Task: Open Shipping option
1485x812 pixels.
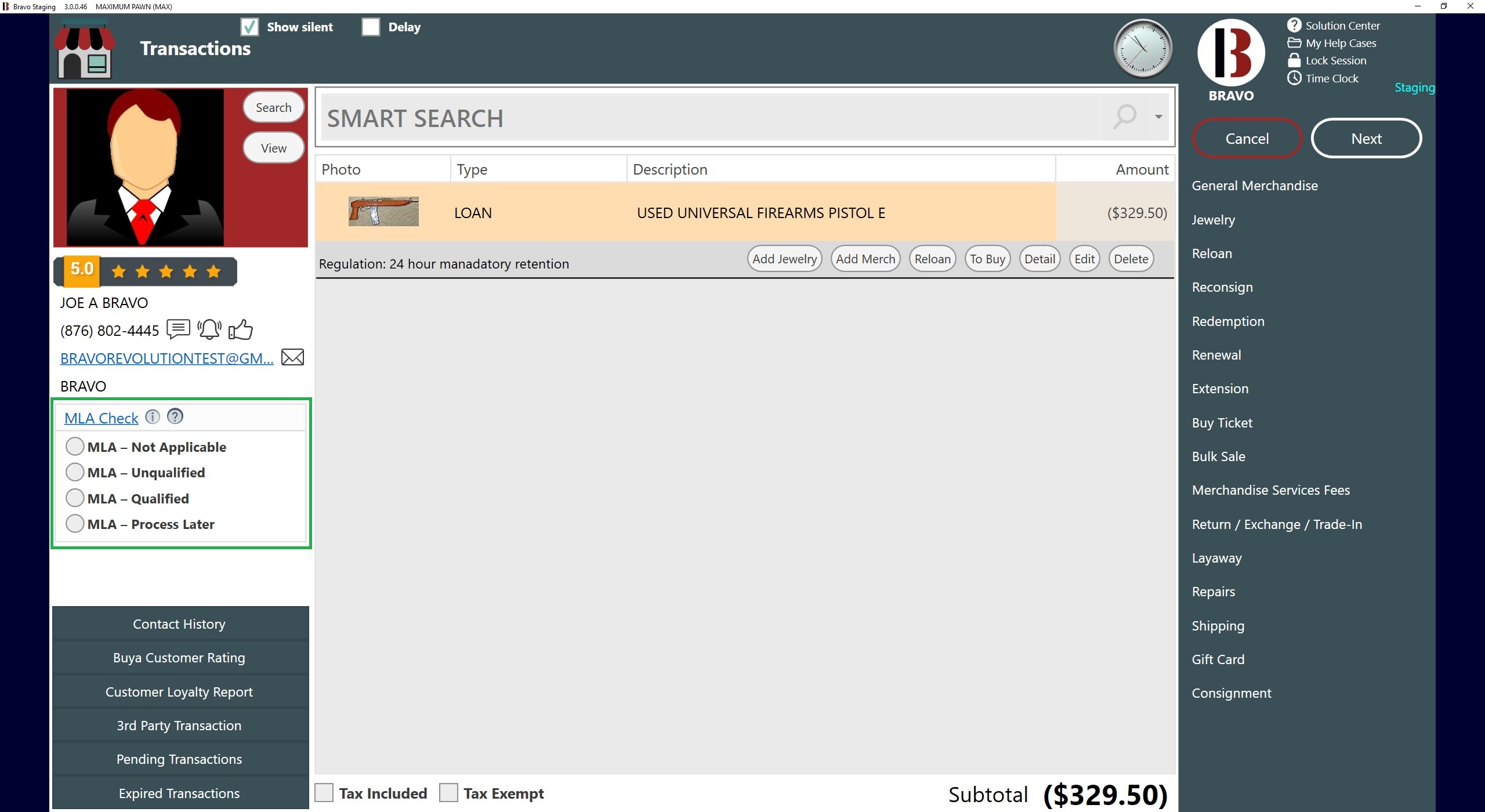Action: click(1218, 626)
